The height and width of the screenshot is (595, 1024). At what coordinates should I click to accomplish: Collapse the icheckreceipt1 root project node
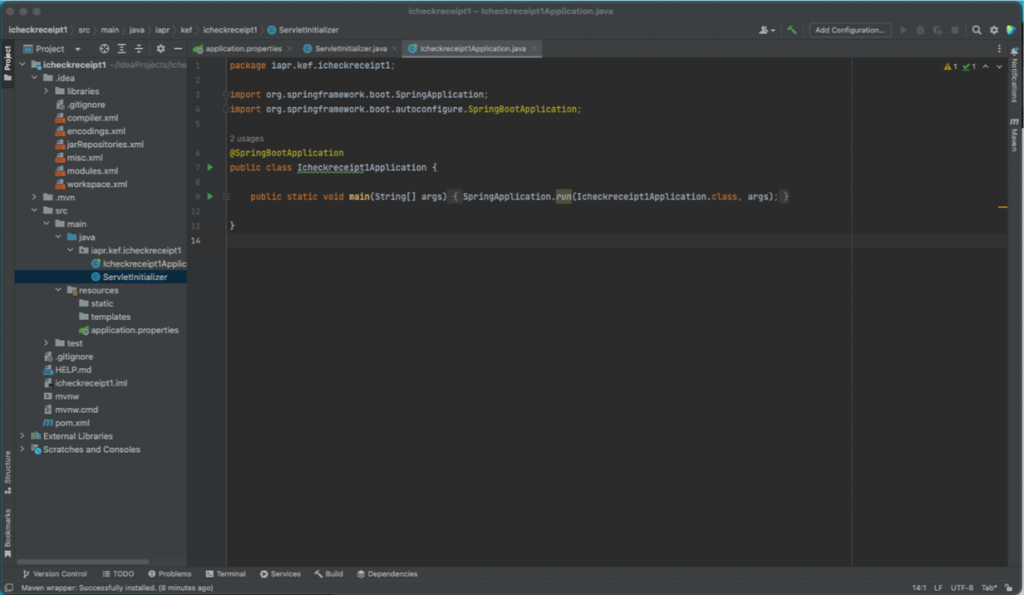[22, 65]
